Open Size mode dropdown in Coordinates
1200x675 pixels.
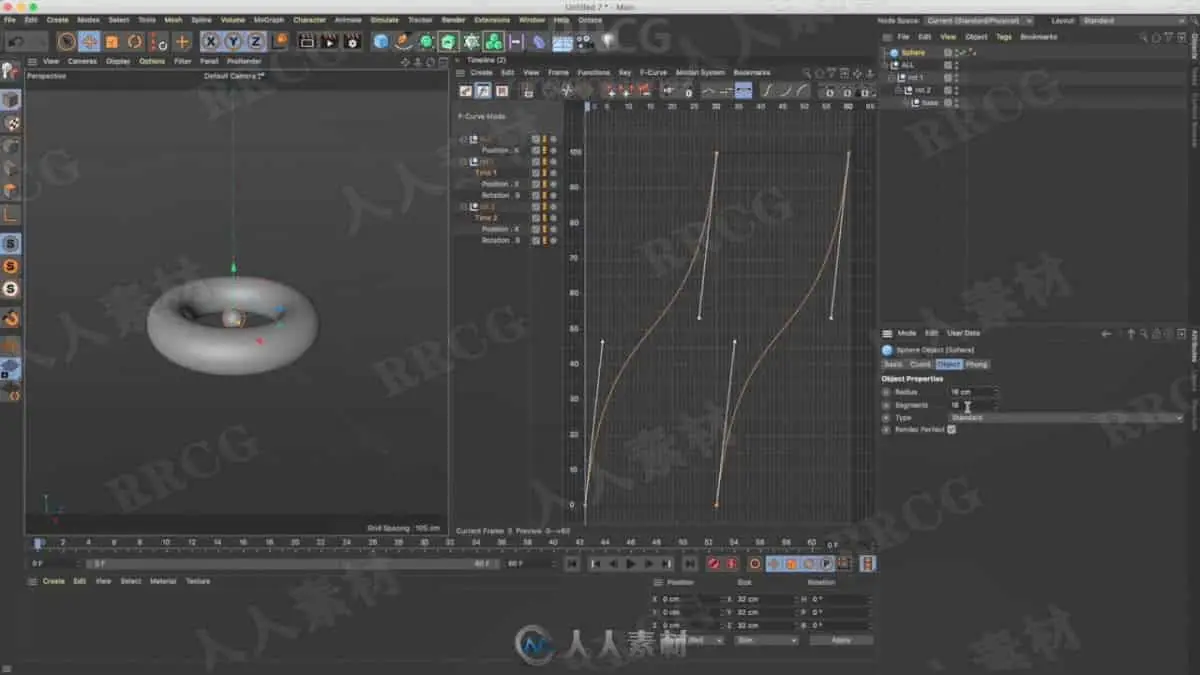point(766,640)
